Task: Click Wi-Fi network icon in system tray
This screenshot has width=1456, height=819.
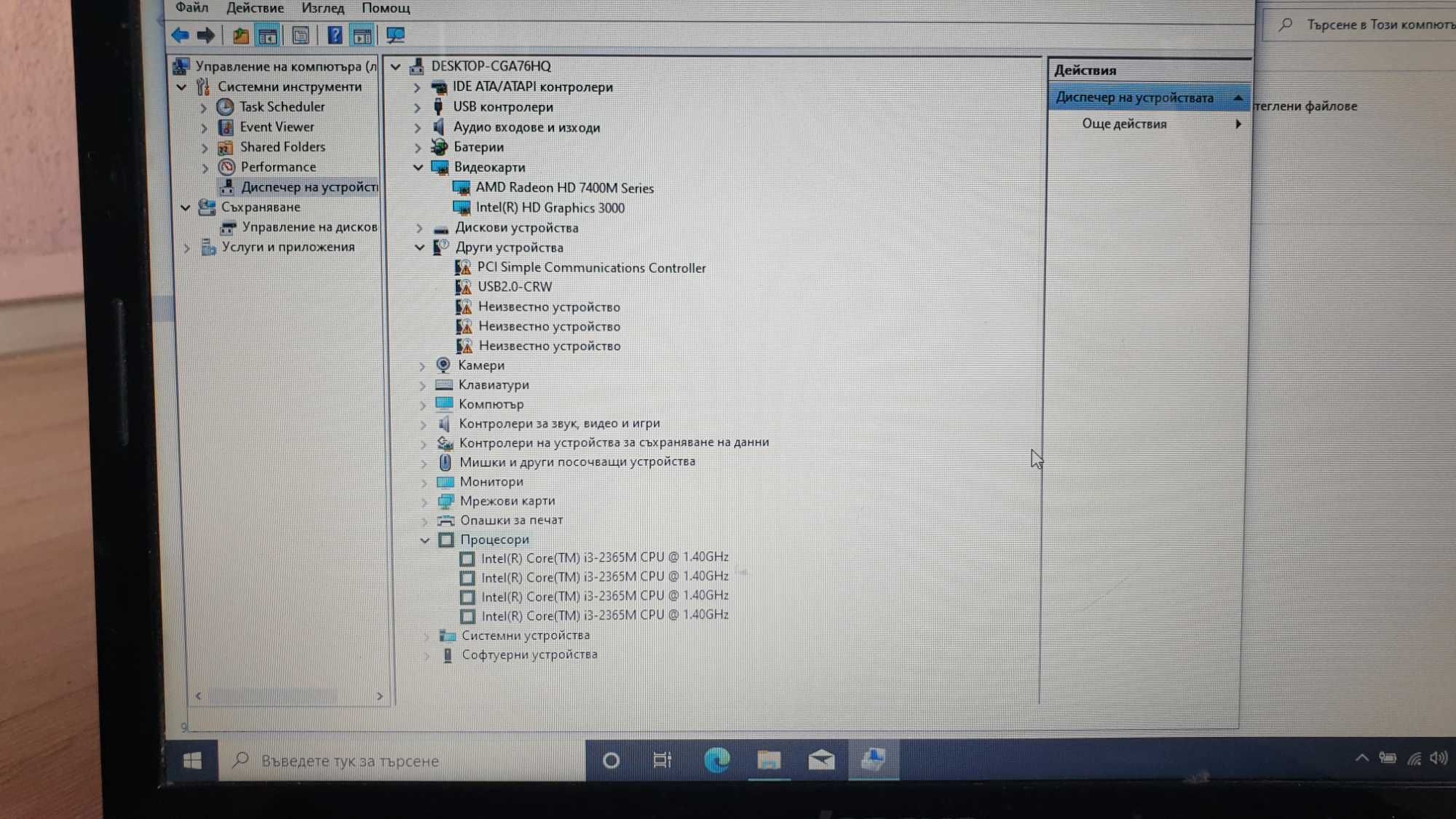Action: (x=1414, y=759)
